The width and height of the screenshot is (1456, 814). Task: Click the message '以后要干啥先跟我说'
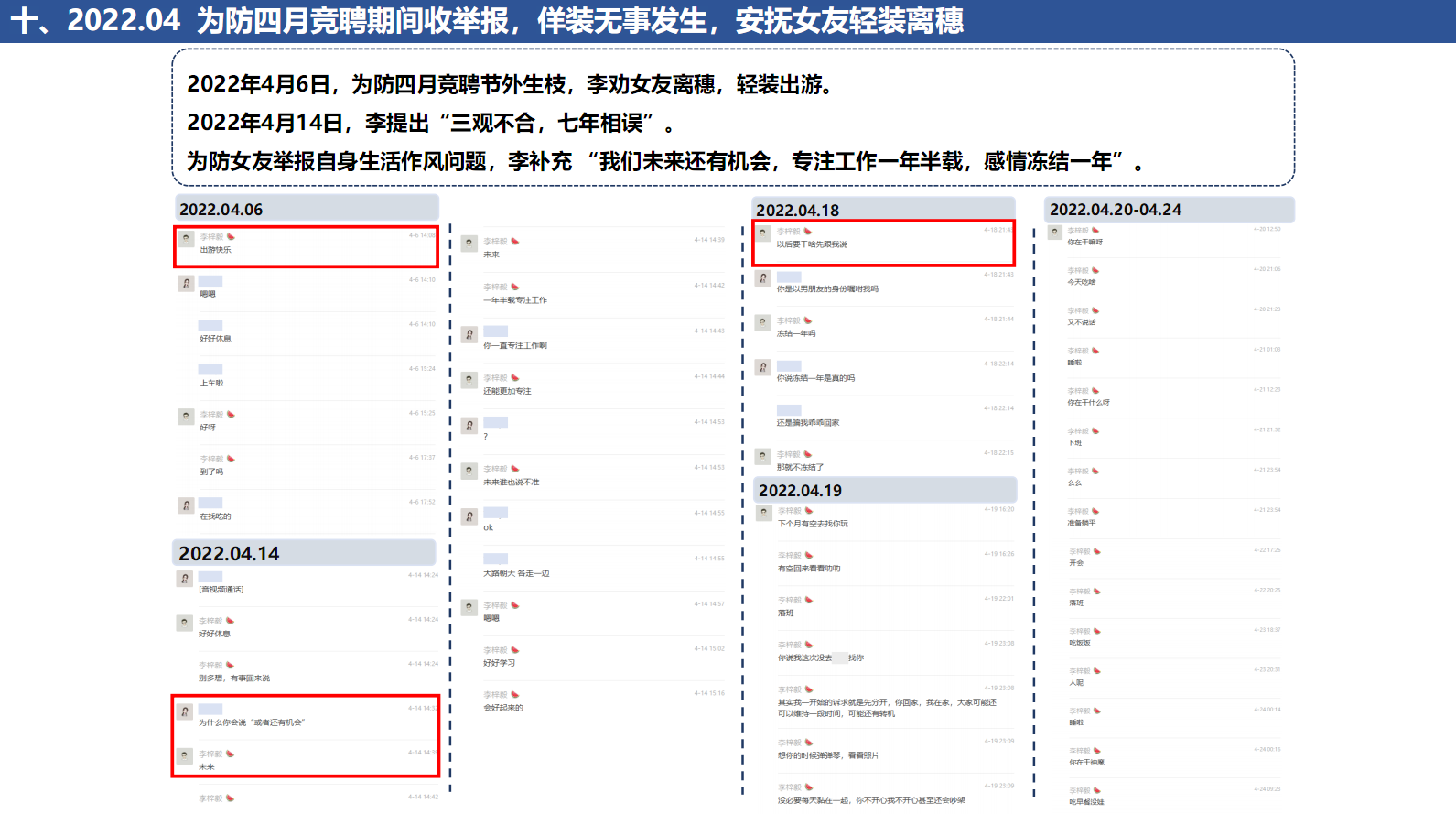(x=812, y=244)
